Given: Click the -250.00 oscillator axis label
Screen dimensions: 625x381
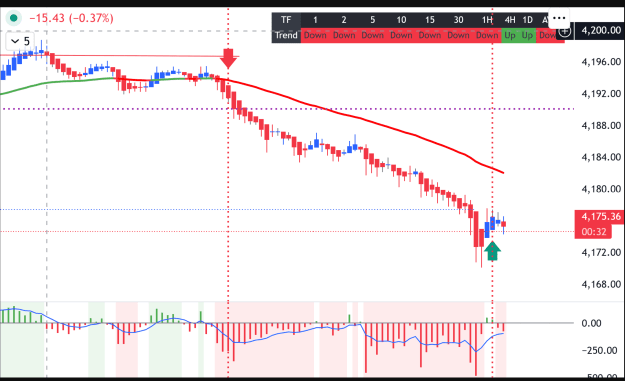Looking at the screenshot, I should pyautogui.click(x=600, y=351).
